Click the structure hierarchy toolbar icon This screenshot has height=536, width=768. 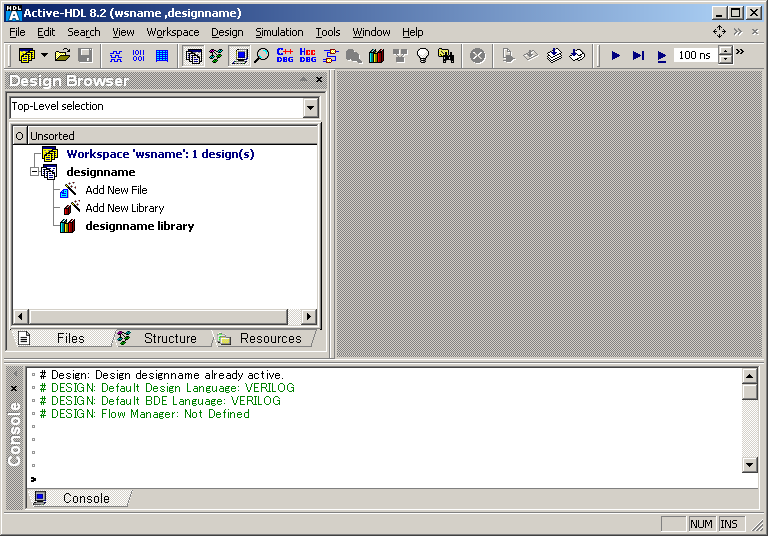point(216,56)
